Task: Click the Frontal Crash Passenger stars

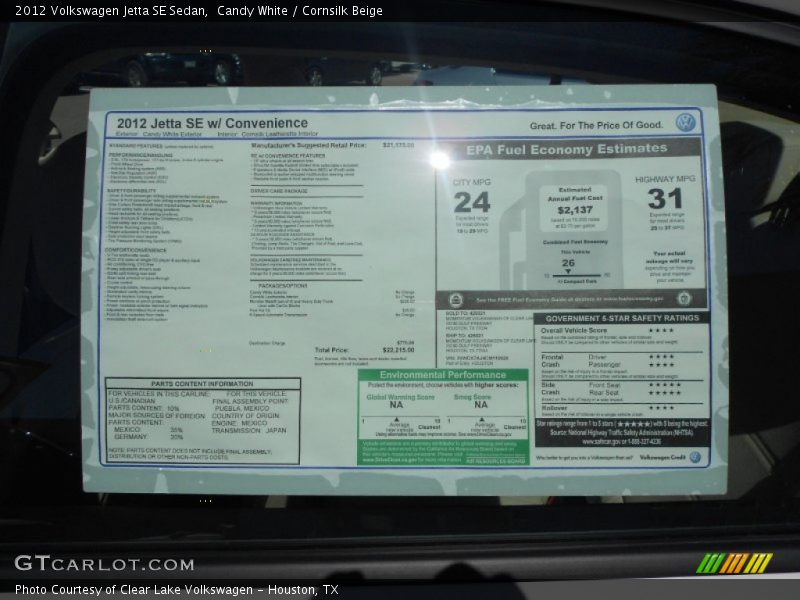Action: click(661, 365)
